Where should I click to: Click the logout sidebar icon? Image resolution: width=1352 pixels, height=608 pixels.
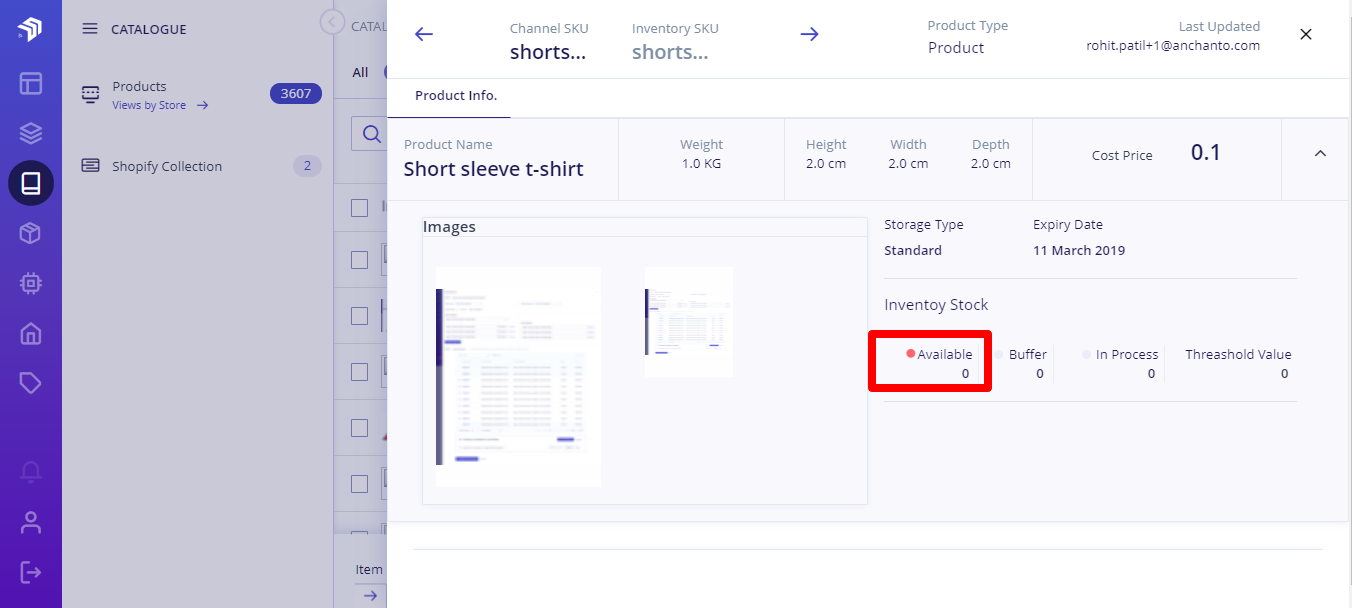(x=31, y=572)
